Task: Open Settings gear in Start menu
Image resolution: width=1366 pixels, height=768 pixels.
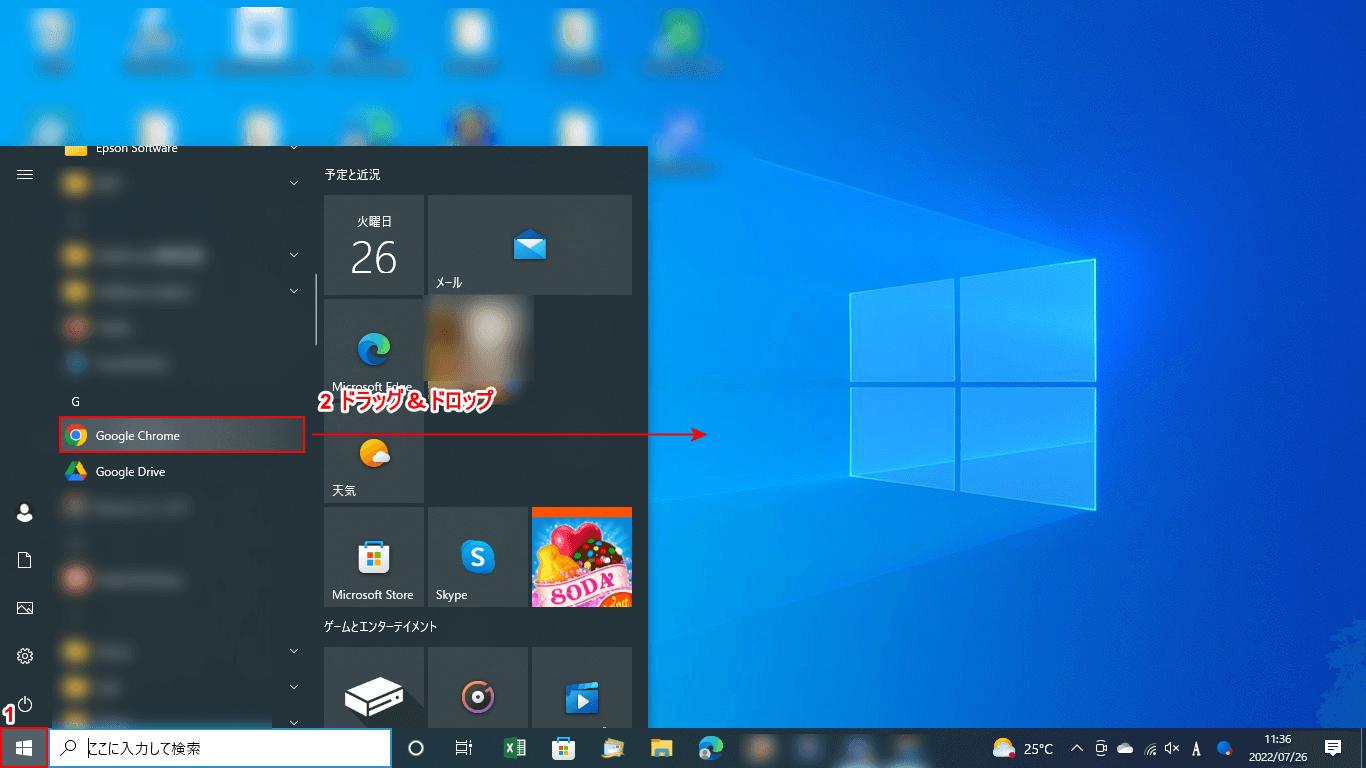Action: pos(25,656)
